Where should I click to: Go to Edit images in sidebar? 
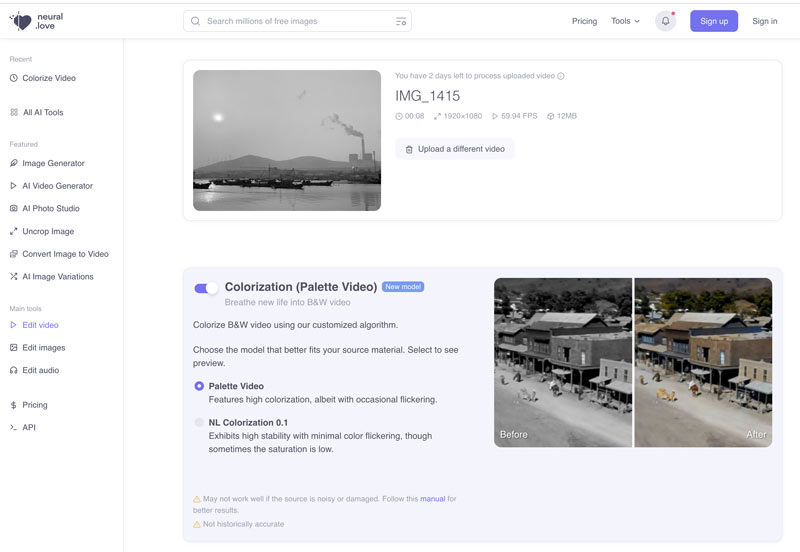coord(43,347)
